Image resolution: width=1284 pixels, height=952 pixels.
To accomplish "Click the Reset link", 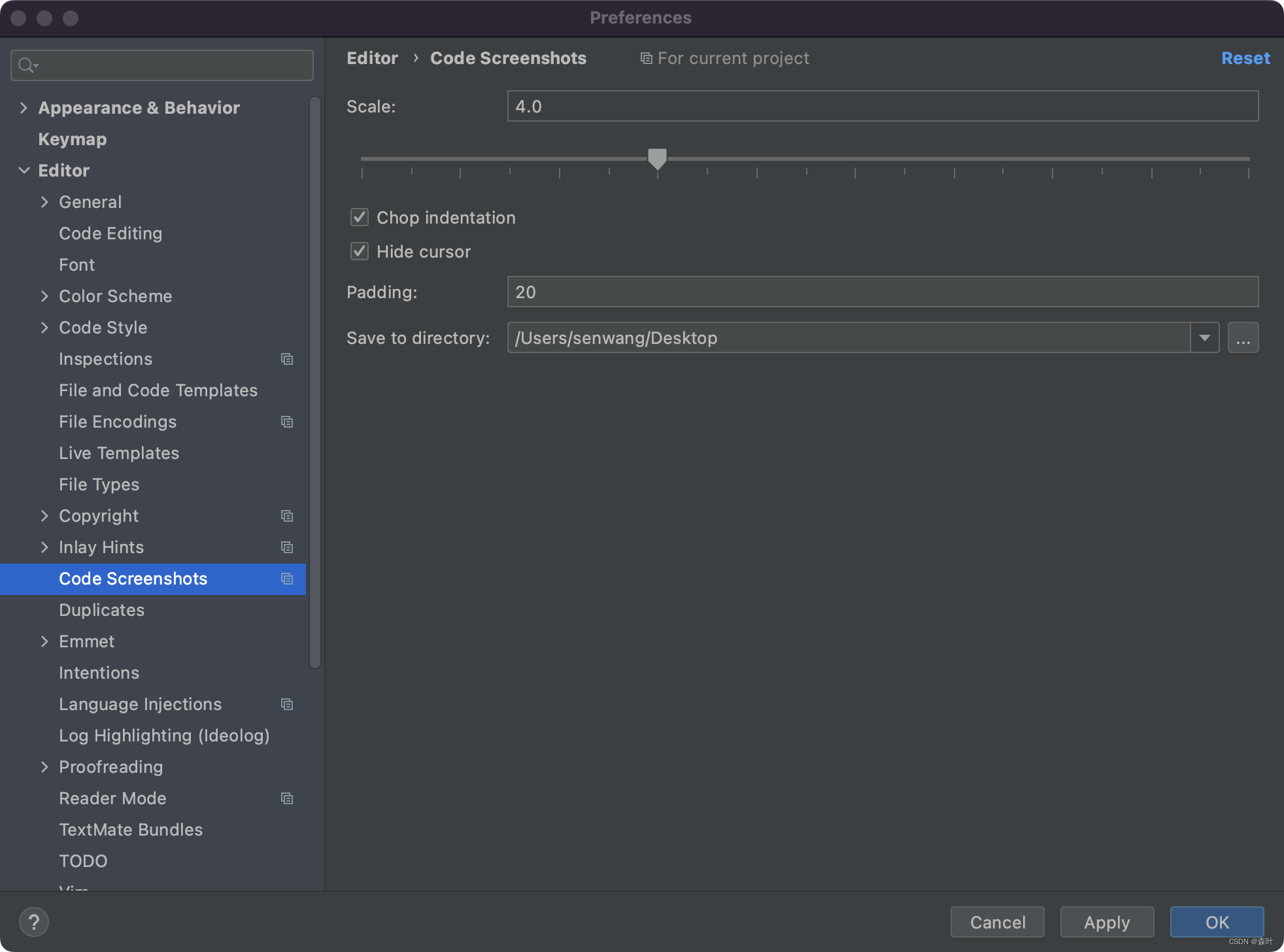I will [1245, 58].
